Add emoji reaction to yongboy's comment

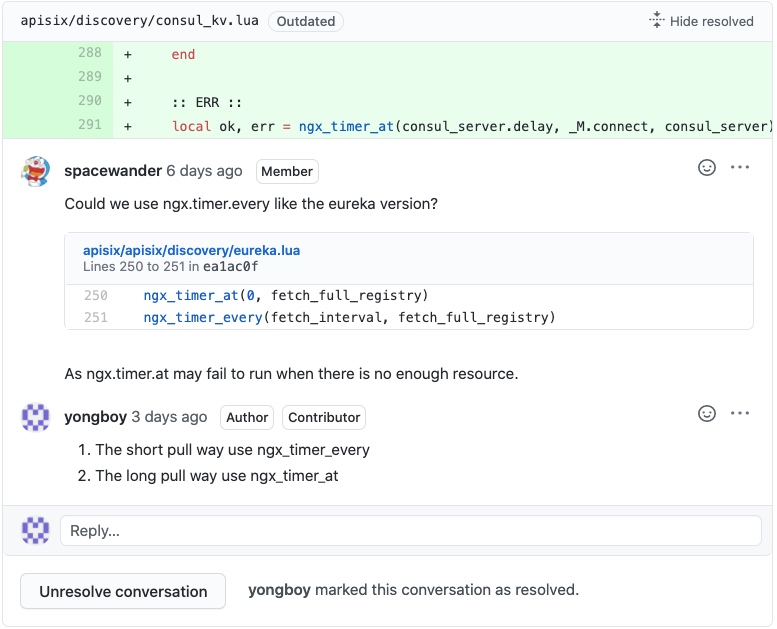coord(707,413)
